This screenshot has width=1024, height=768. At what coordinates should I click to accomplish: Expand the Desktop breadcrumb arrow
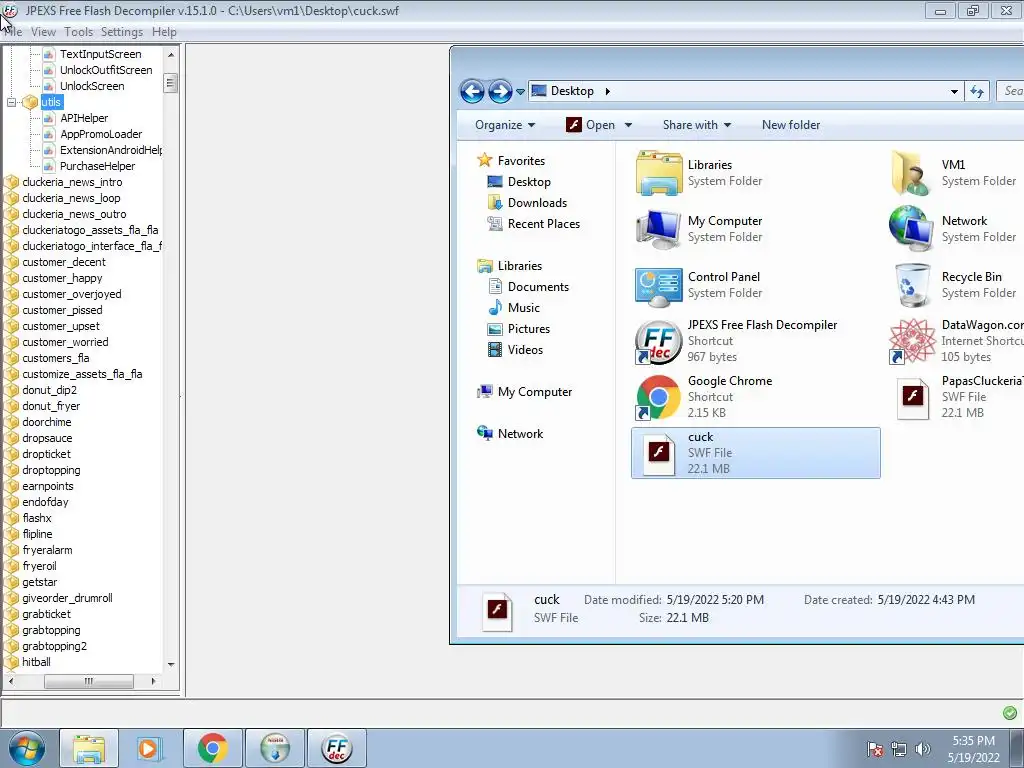click(x=607, y=91)
